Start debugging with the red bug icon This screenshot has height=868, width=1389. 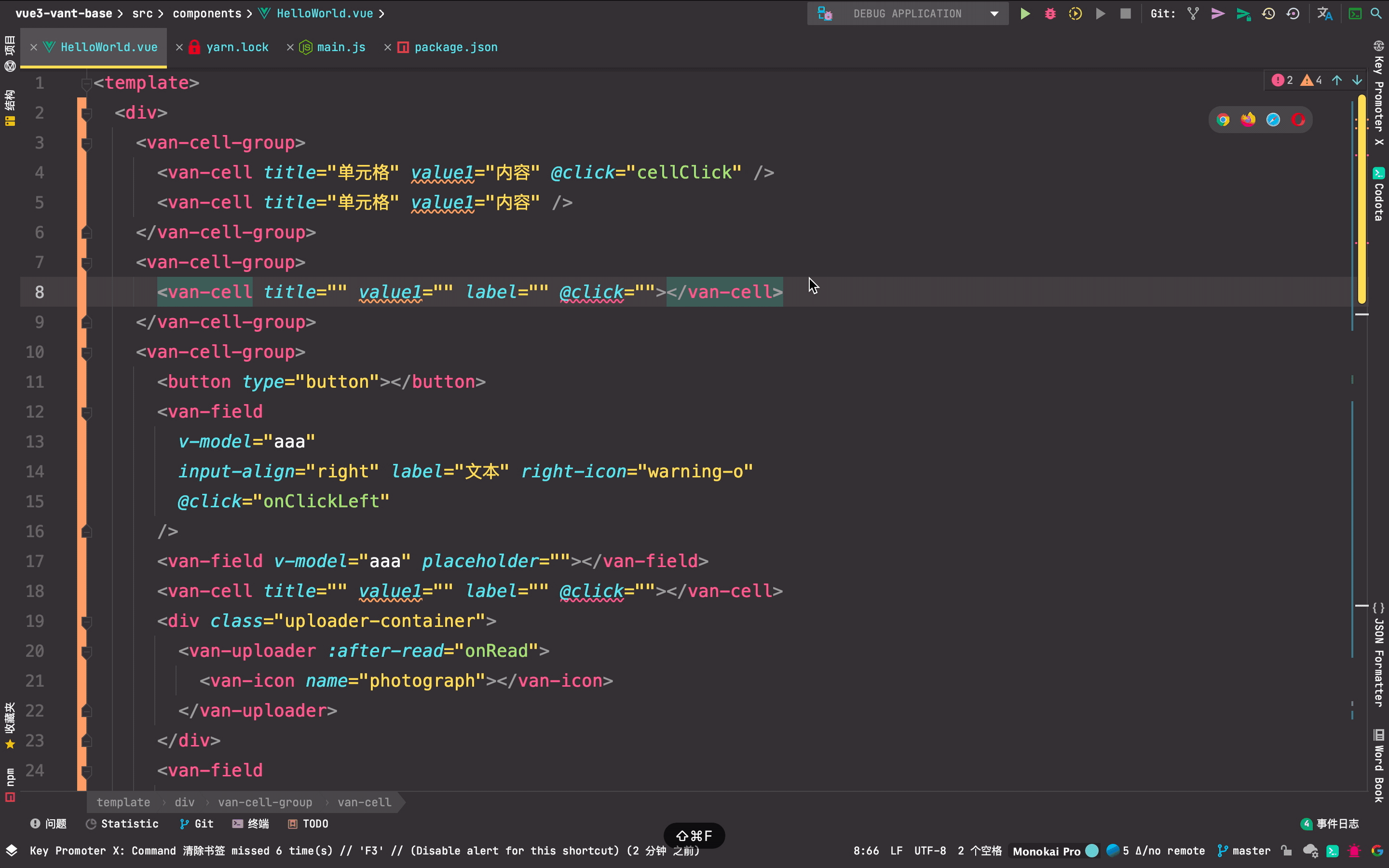pyautogui.click(x=1050, y=14)
